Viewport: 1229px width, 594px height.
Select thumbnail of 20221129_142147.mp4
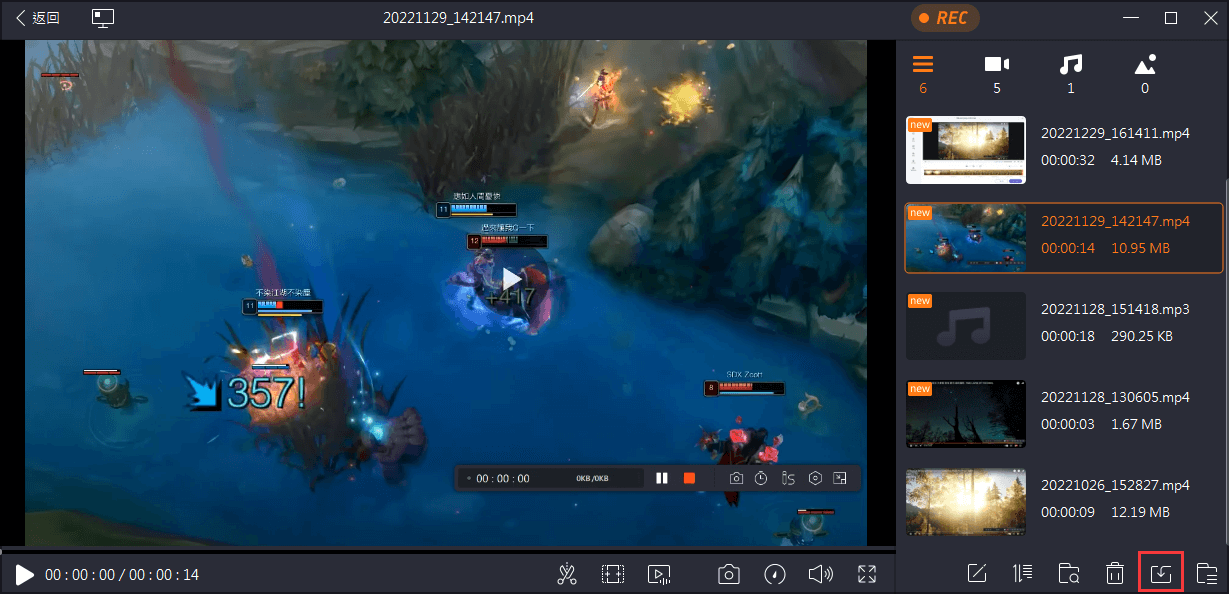tap(966, 238)
